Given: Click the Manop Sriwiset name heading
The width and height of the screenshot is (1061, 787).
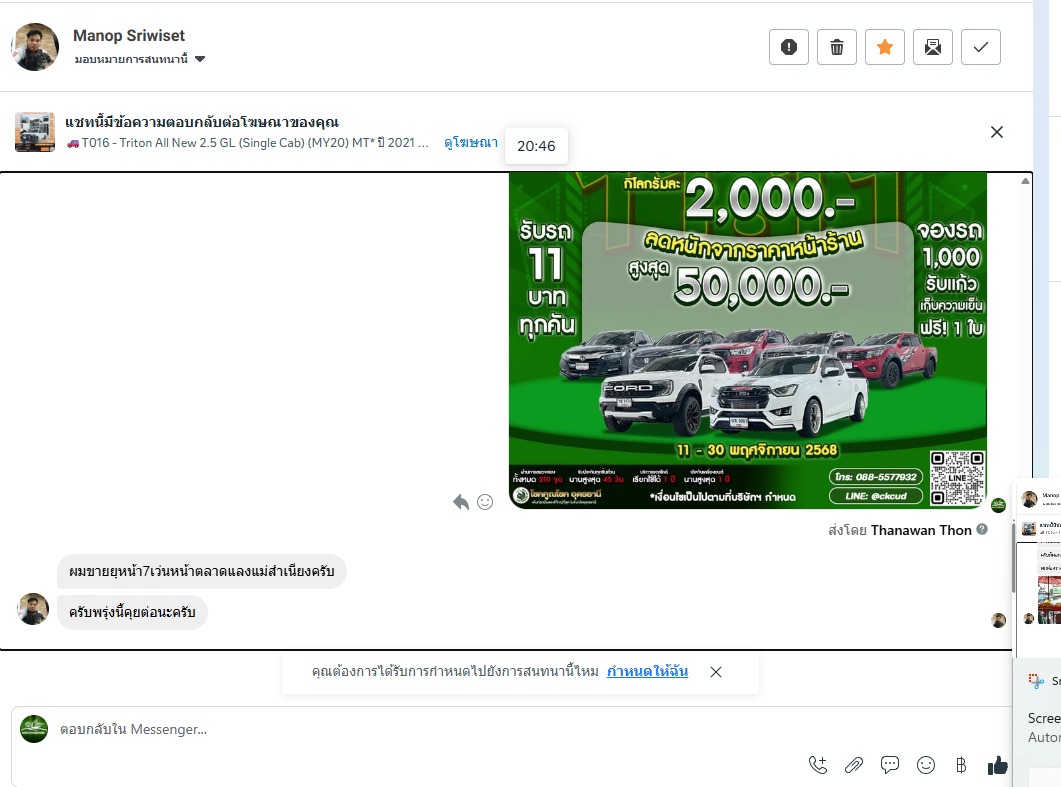Looking at the screenshot, I should pos(129,35).
